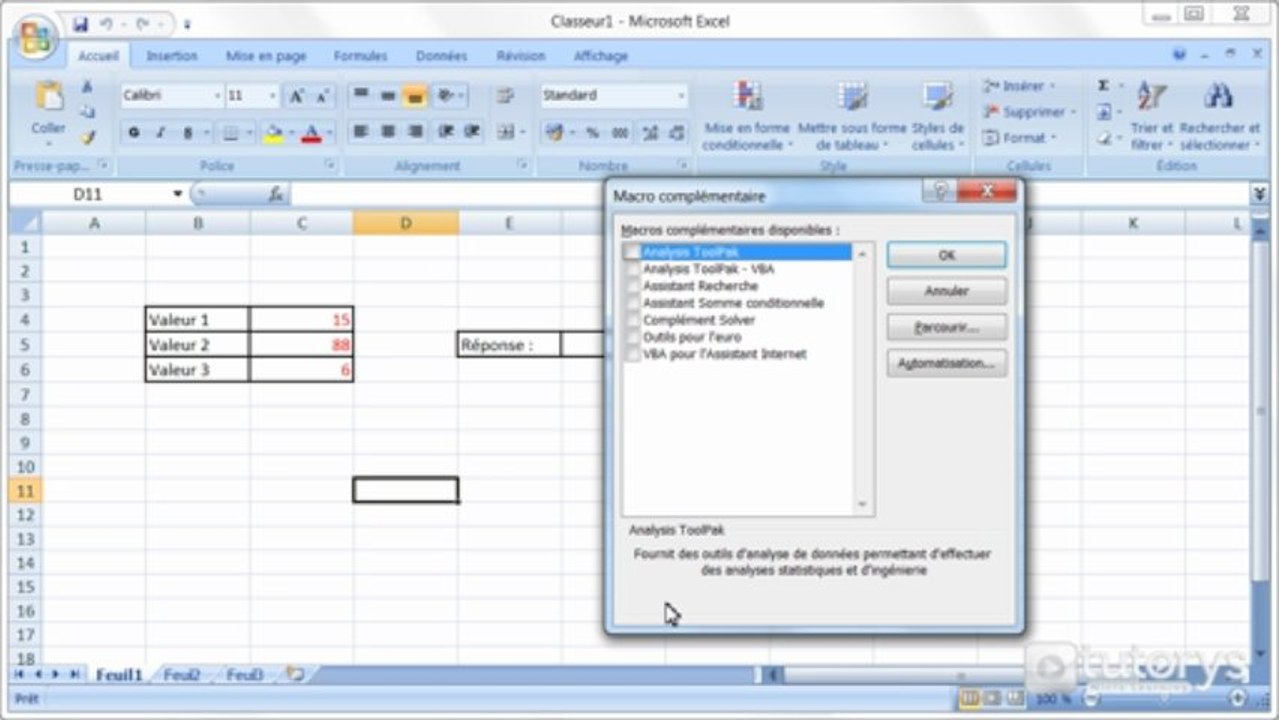Open the Données ribbon tab
This screenshot has height=720, width=1279.
tap(441, 56)
